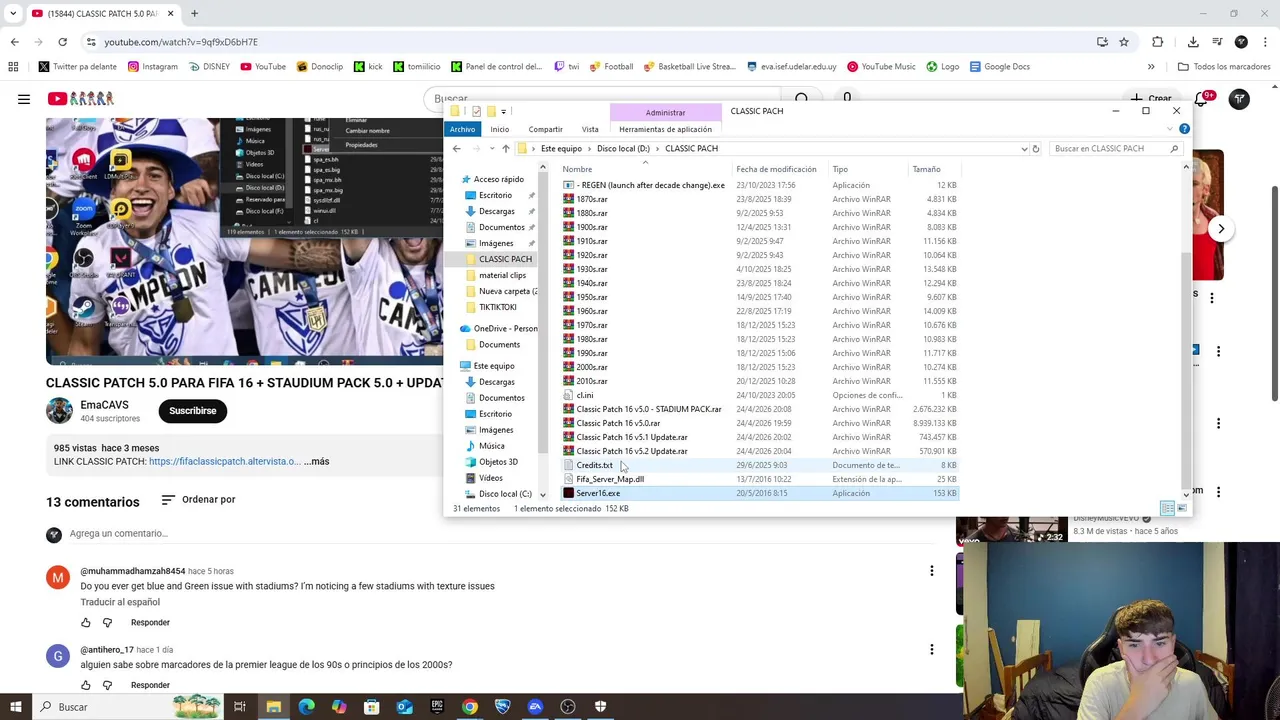Reload the page in Chrome
Screen dimensions: 1280x720
click(62, 42)
